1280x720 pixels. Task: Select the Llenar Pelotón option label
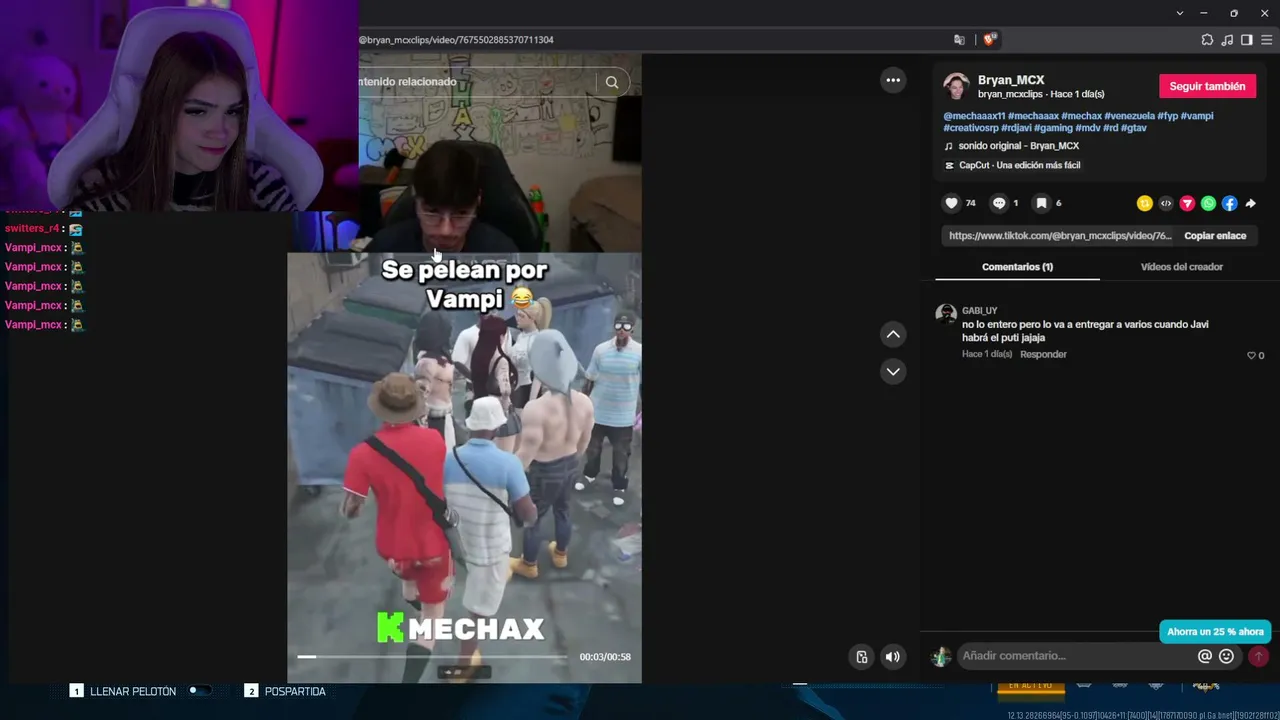pyautogui.click(x=133, y=691)
